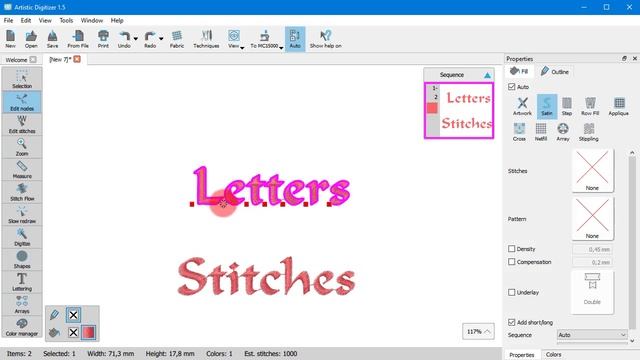Toggle the Auto checkbox in Properties
The width and height of the screenshot is (640, 360).
tap(511, 87)
